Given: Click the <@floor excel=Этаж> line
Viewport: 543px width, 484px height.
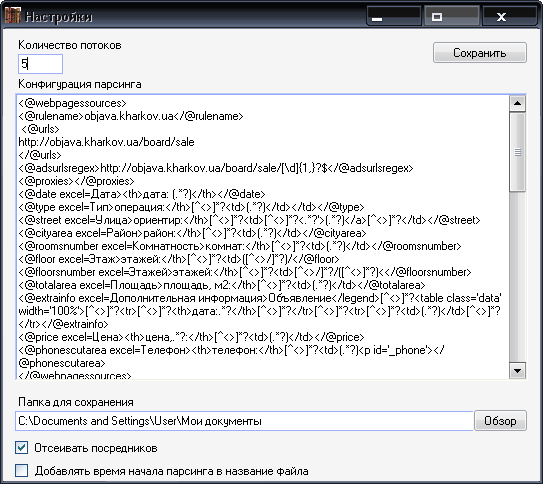Looking at the screenshot, I should 179,259.
